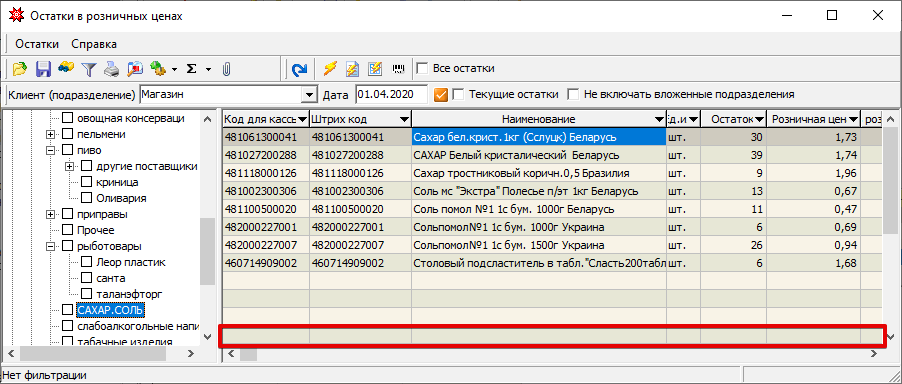
Task: Click barcode cell 481100500020 in Штрих код
Action: [x=361, y=209]
